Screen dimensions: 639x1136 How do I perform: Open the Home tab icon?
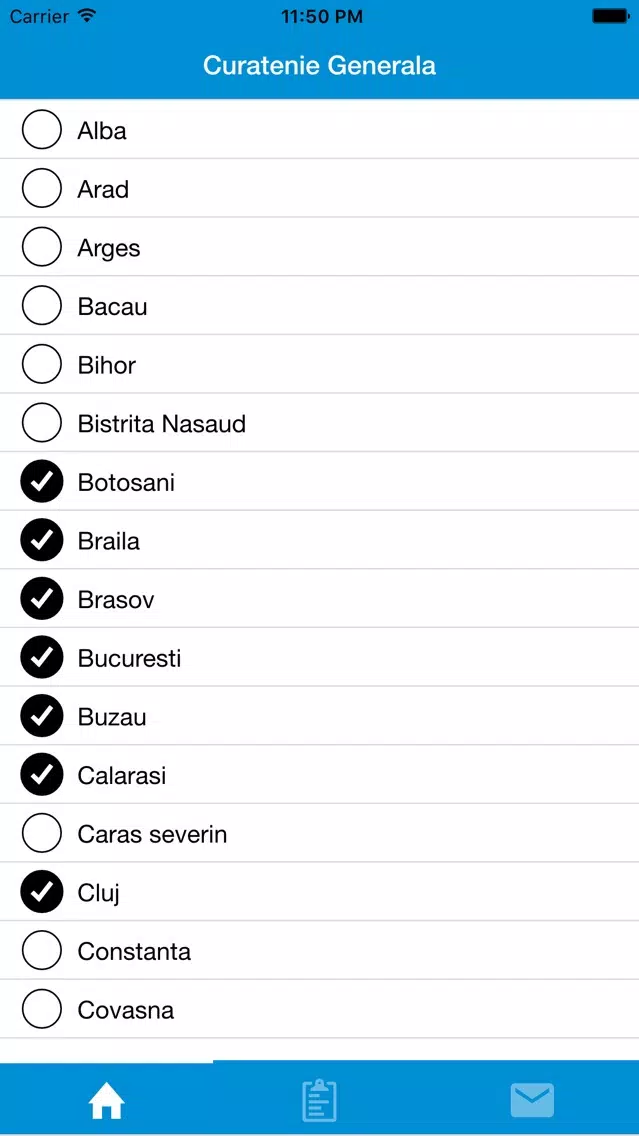(x=106, y=1102)
